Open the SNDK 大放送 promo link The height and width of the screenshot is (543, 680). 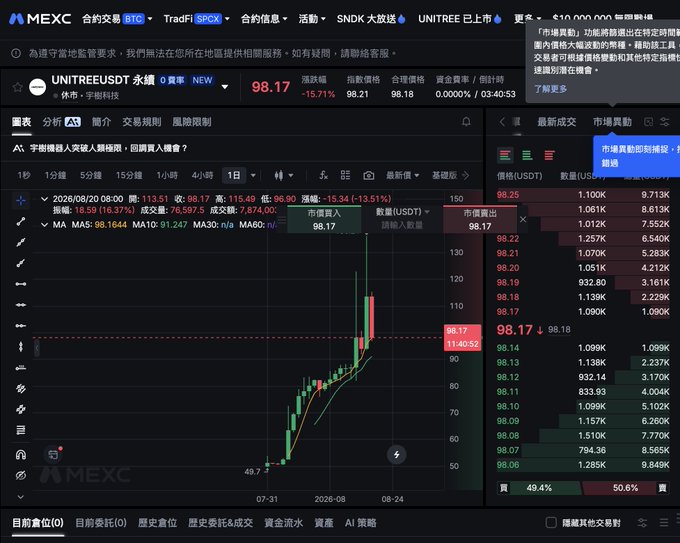[x=371, y=19]
